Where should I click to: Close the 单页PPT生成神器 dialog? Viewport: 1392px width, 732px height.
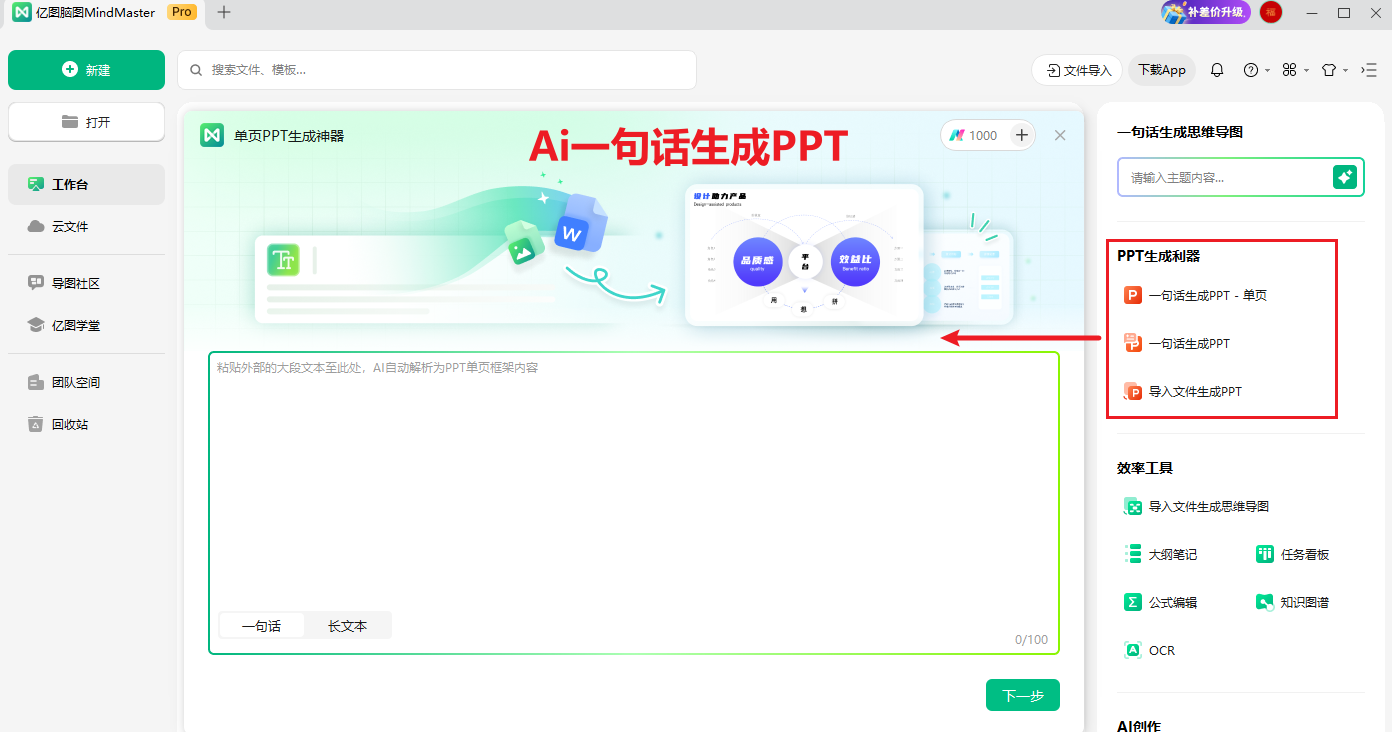(1060, 135)
